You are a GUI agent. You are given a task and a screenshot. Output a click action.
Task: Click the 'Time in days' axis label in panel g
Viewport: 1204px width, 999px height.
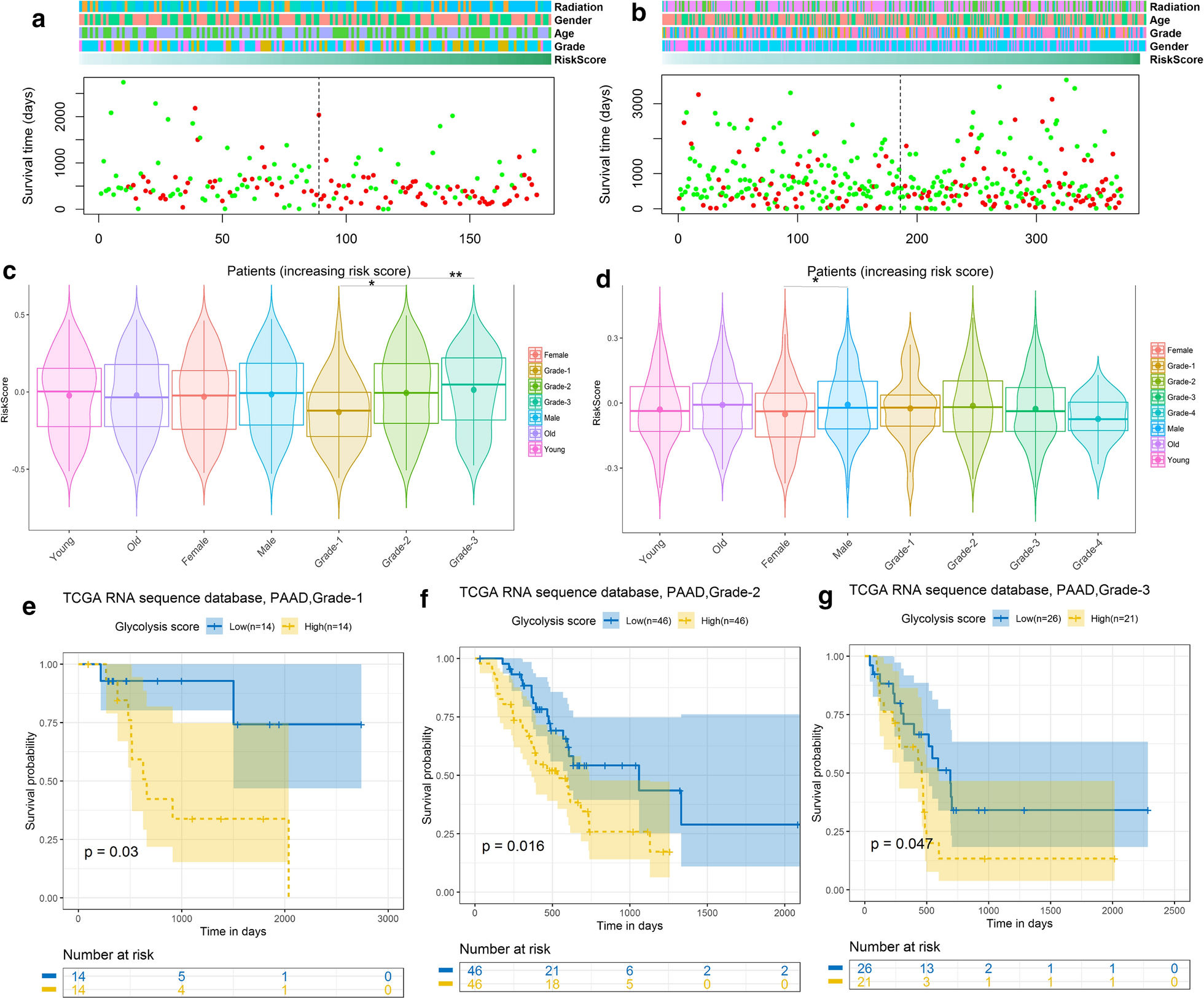click(1020, 923)
